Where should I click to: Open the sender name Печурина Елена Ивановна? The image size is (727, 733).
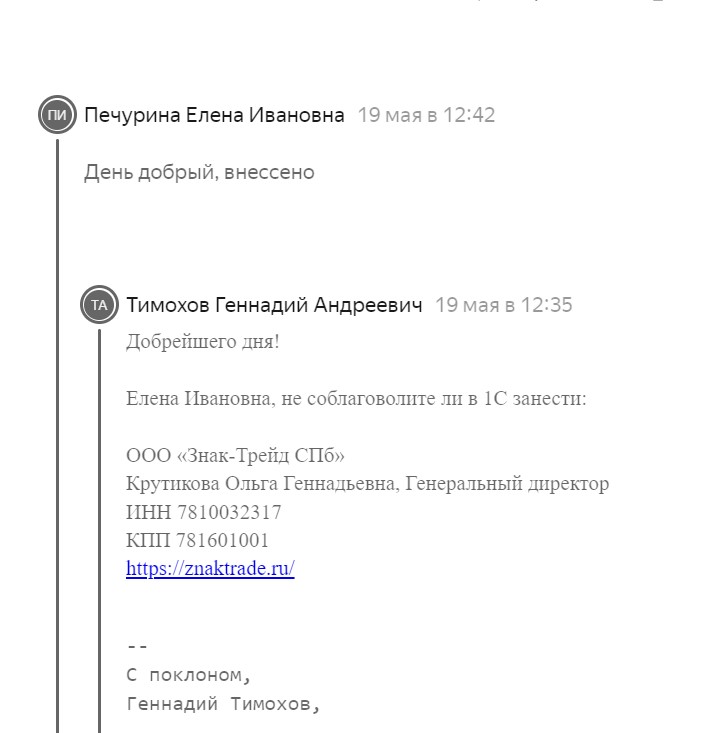click(214, 115)
